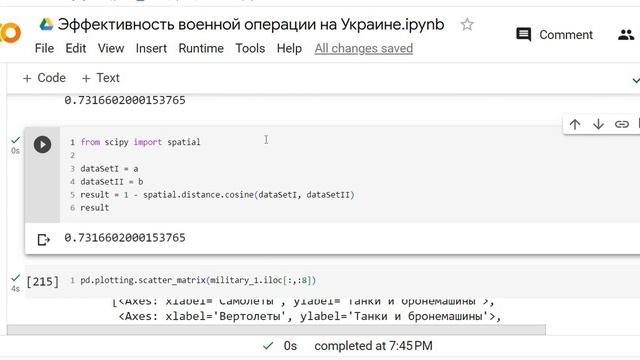Click the horizontal scrollbar under output

[276, 330]
